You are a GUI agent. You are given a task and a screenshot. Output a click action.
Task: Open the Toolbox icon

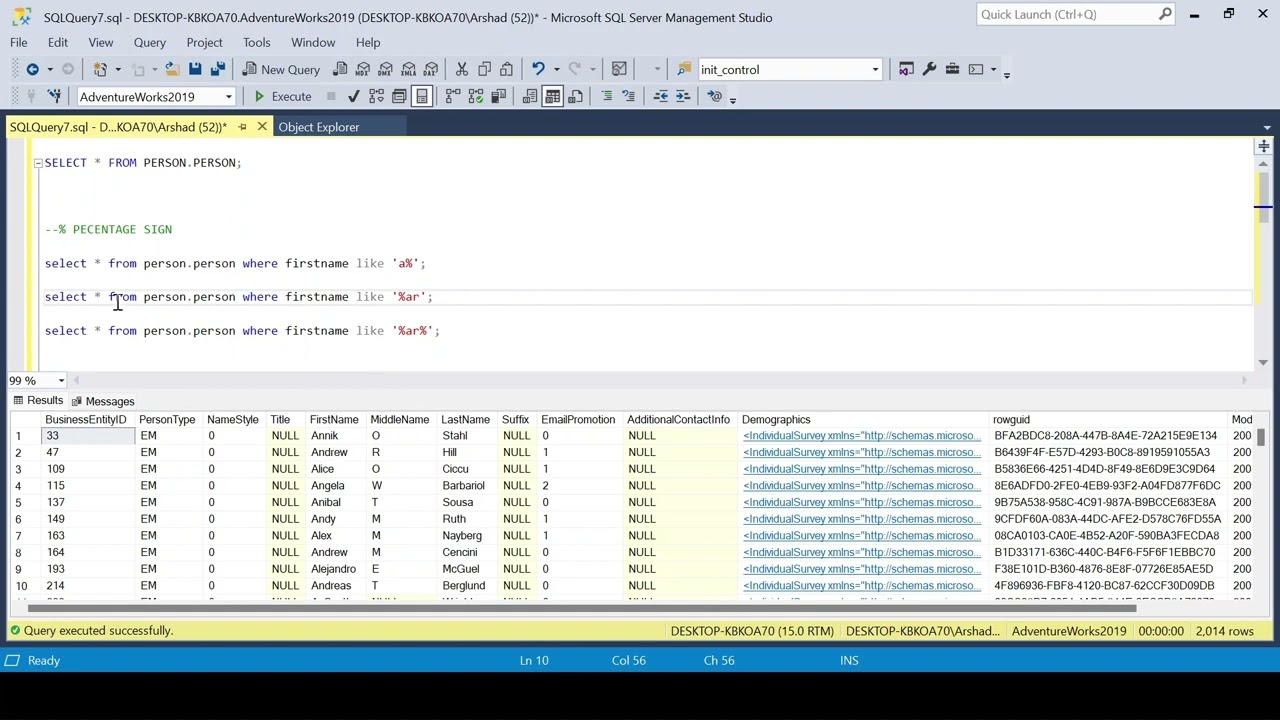[952, 69]
